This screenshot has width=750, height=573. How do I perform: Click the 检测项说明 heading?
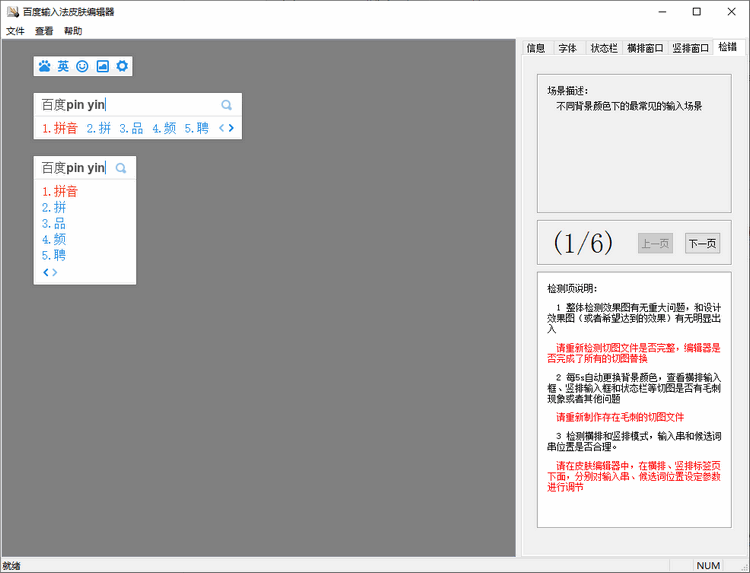pyautogui.click(x=572, y=288)
